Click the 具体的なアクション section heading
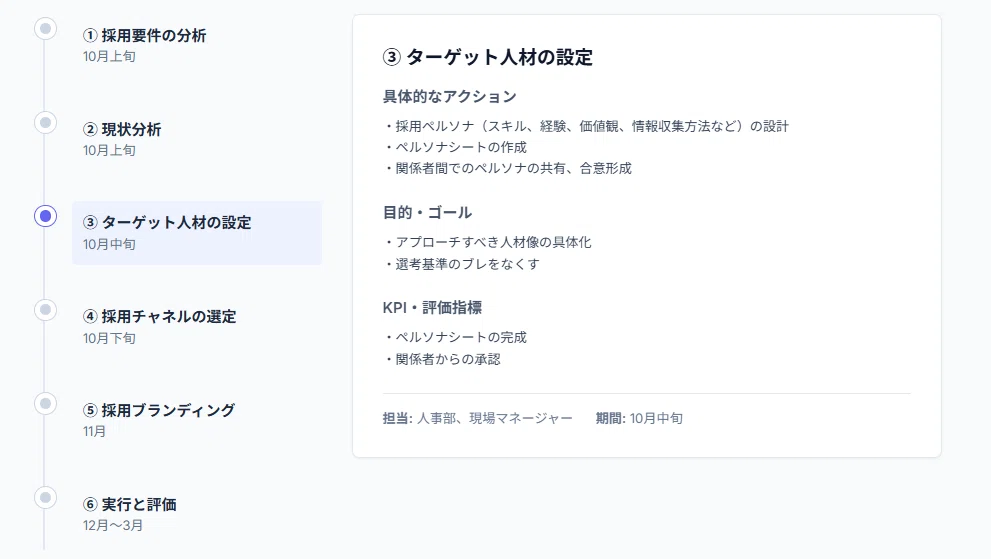 tap(449, 97)
